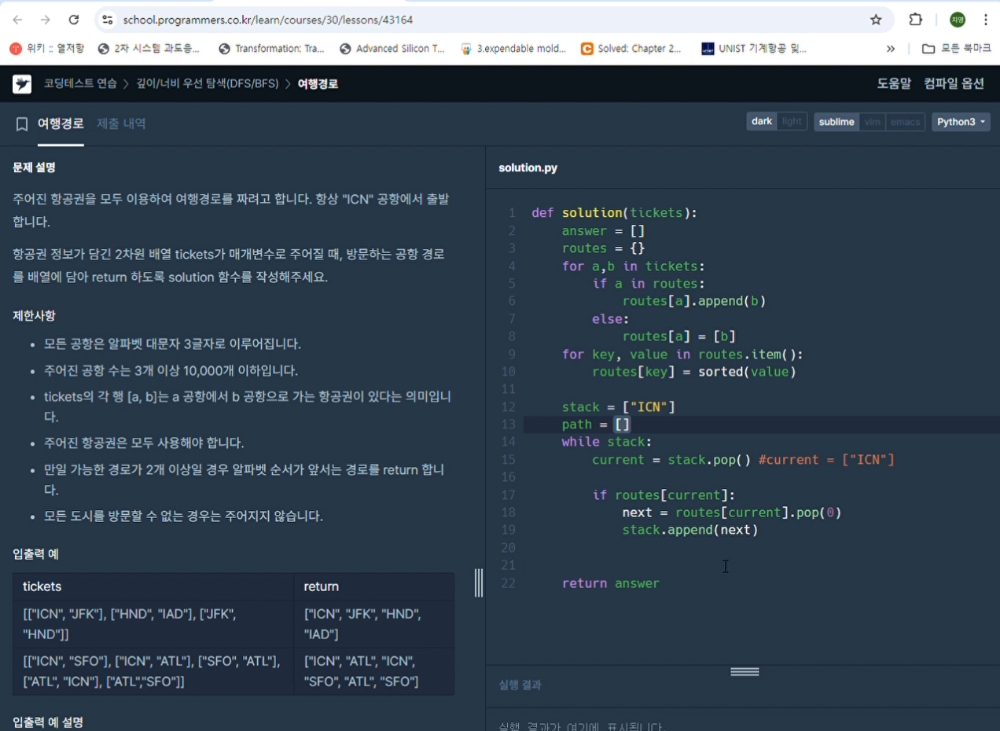Open the 모든 북마크 folder

957,48
